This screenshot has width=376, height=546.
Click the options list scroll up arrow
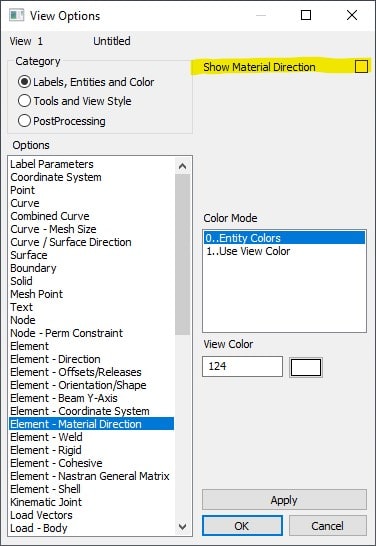182,166
